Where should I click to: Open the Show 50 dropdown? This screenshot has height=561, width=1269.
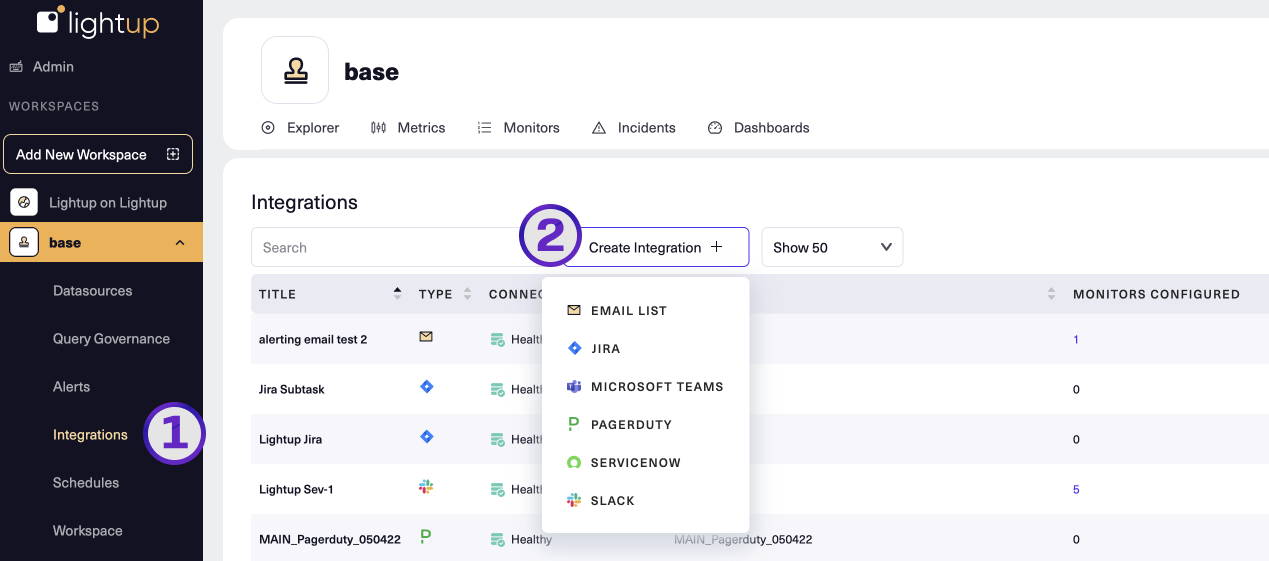coord(832,247)
